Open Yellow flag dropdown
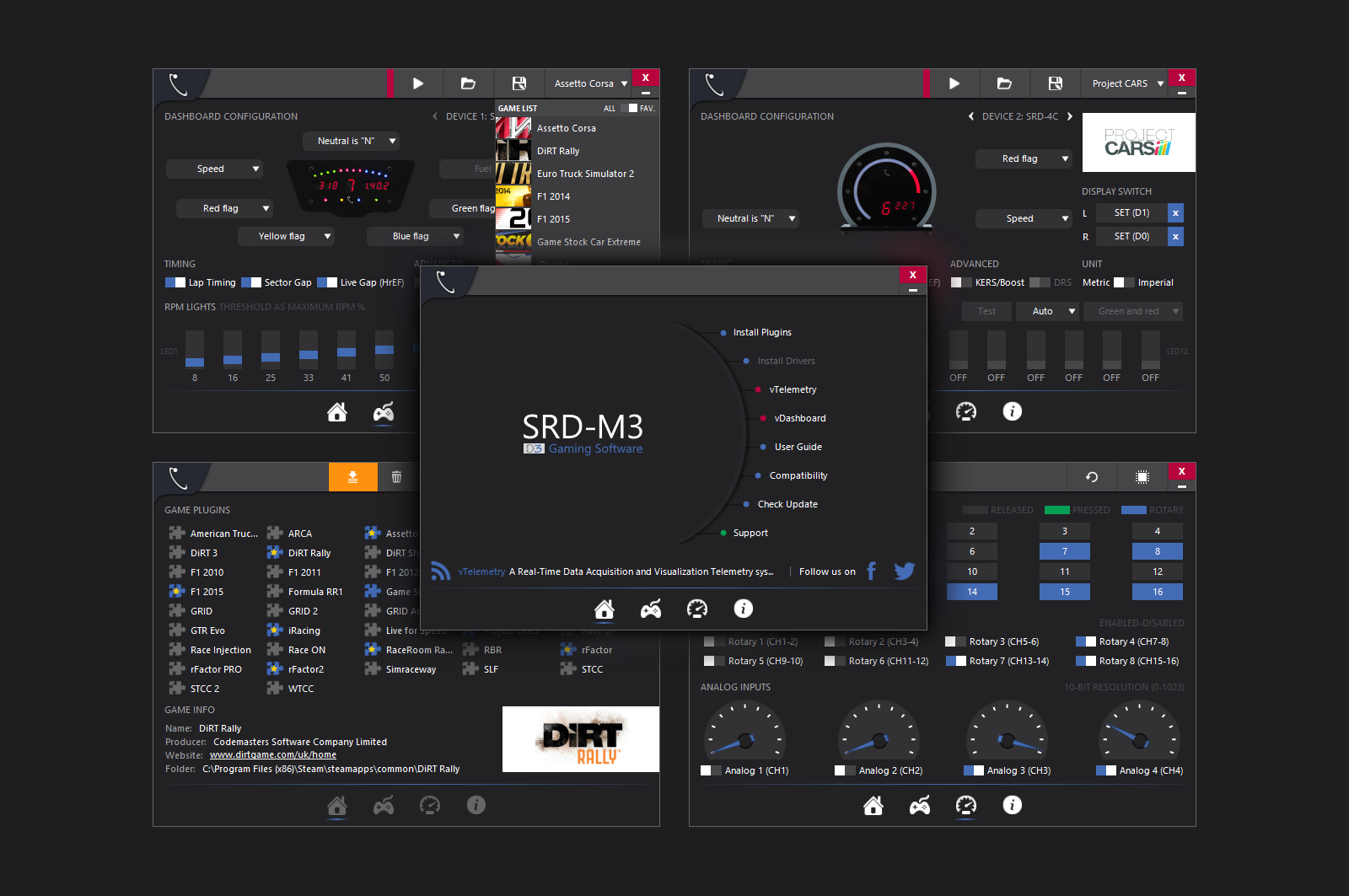 [287, 236]
